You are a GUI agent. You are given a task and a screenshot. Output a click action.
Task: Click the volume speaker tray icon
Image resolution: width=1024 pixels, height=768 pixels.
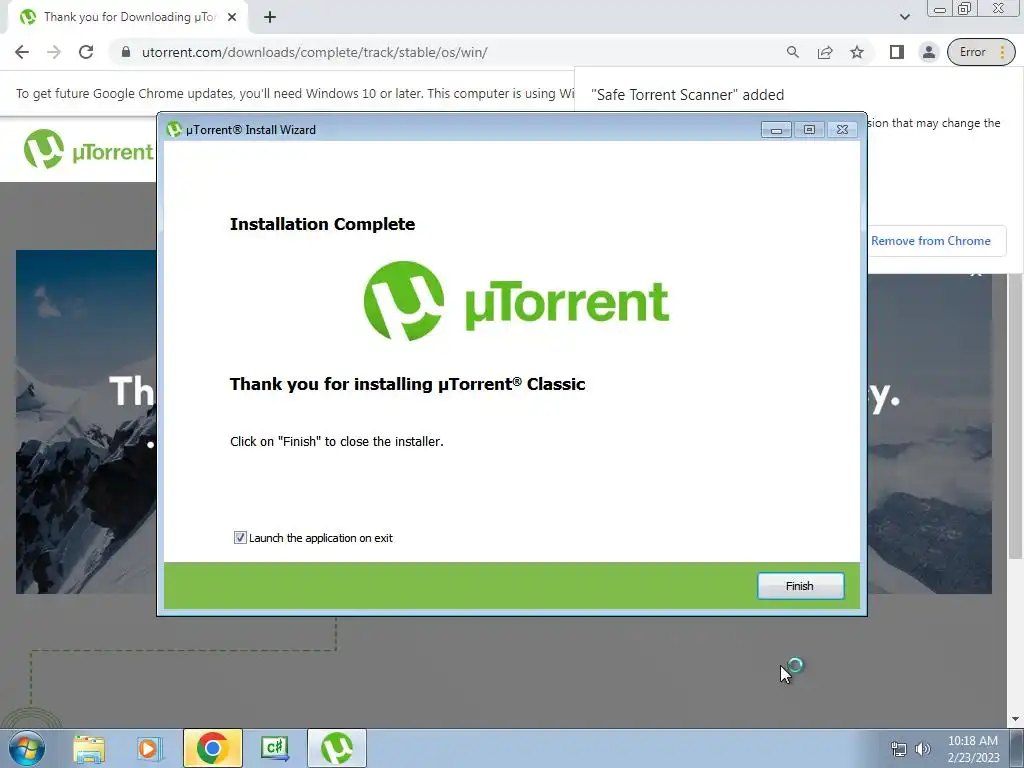pos(923,749)
